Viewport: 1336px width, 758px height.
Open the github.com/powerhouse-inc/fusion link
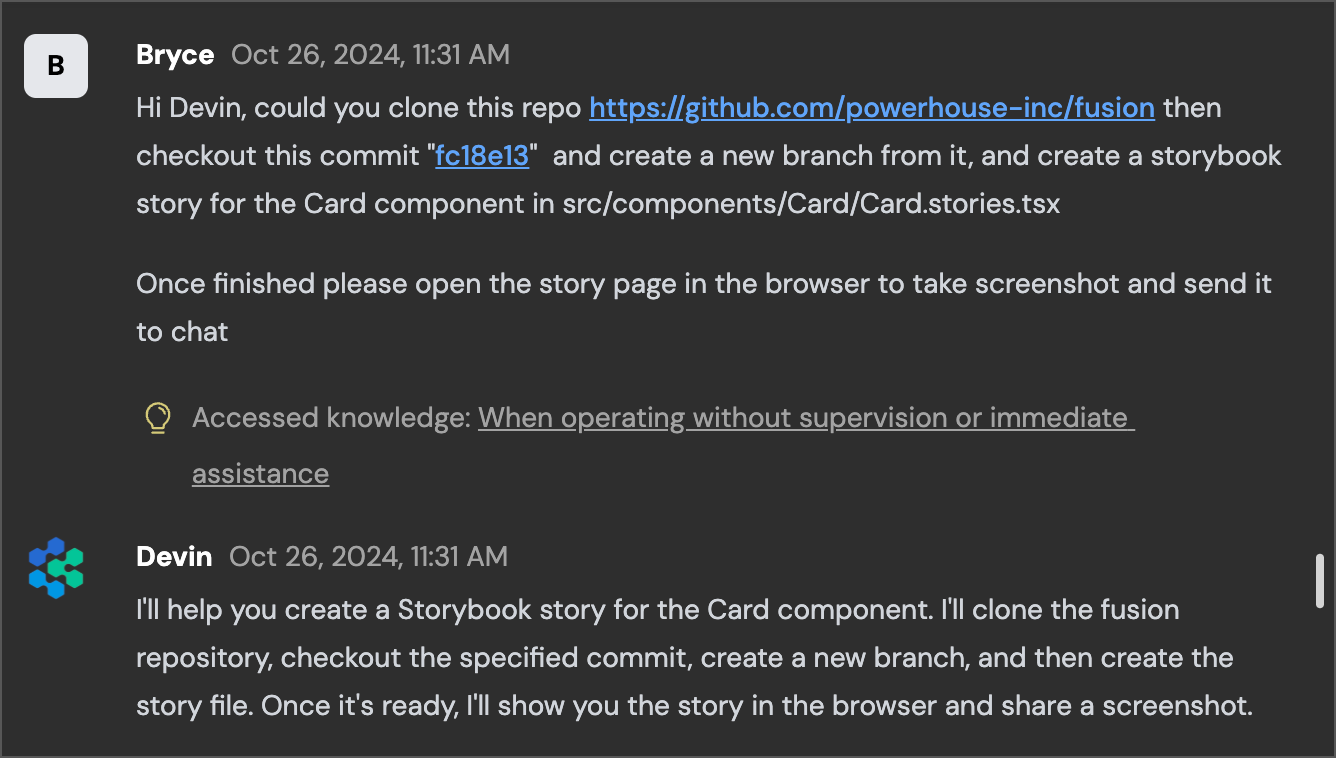tap(872, 107)
